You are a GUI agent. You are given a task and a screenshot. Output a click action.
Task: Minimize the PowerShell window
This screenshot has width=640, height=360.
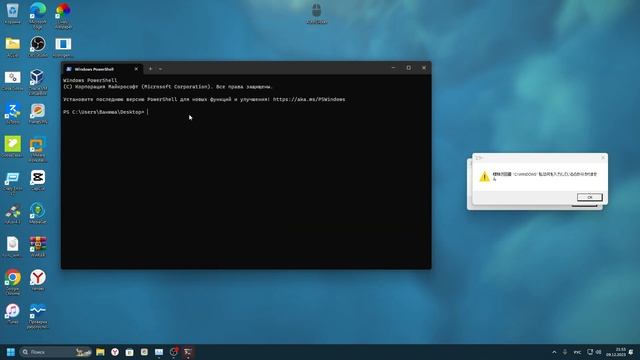(393, 68)
